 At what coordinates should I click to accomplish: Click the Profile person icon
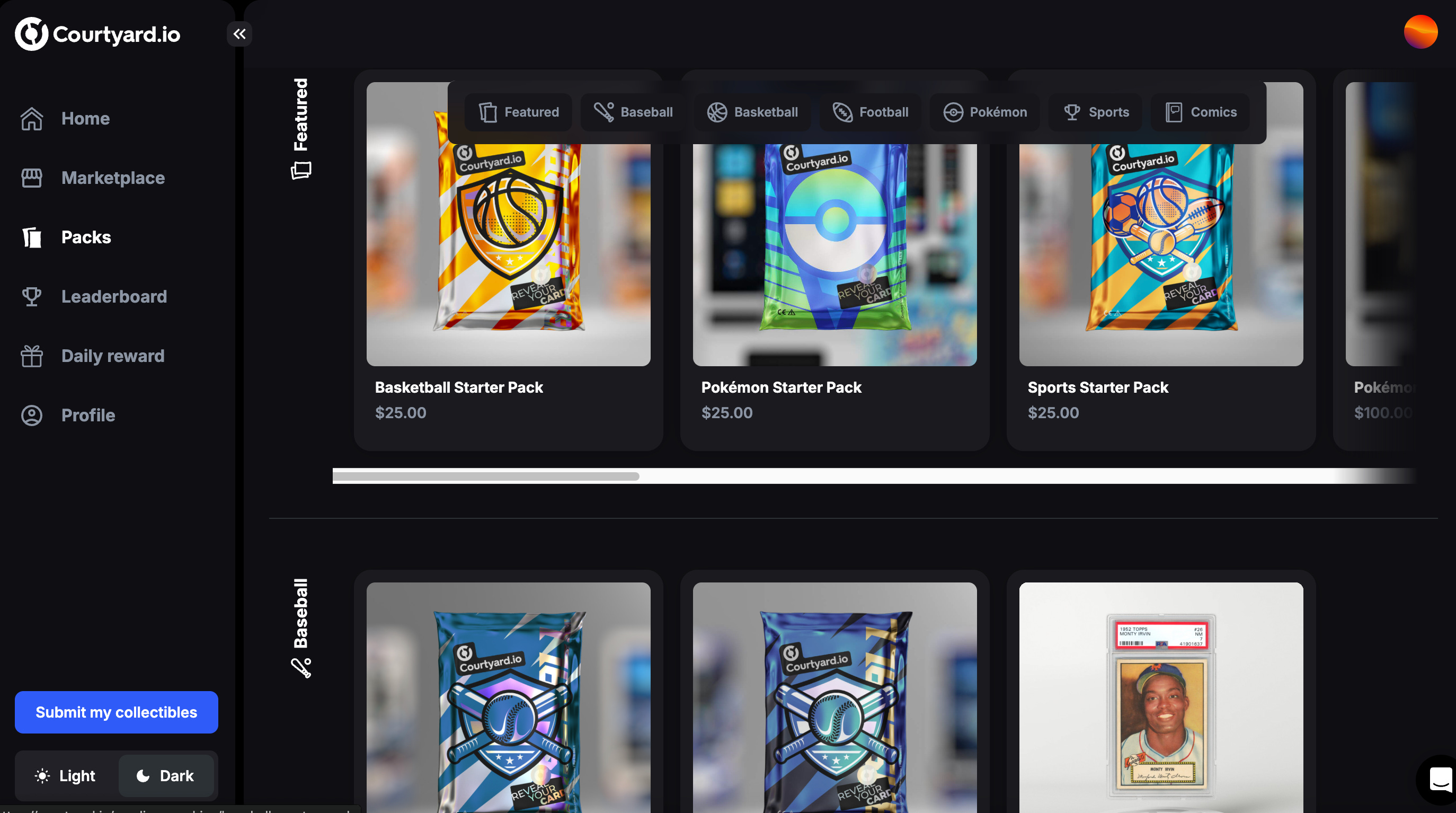coord(32,415)
